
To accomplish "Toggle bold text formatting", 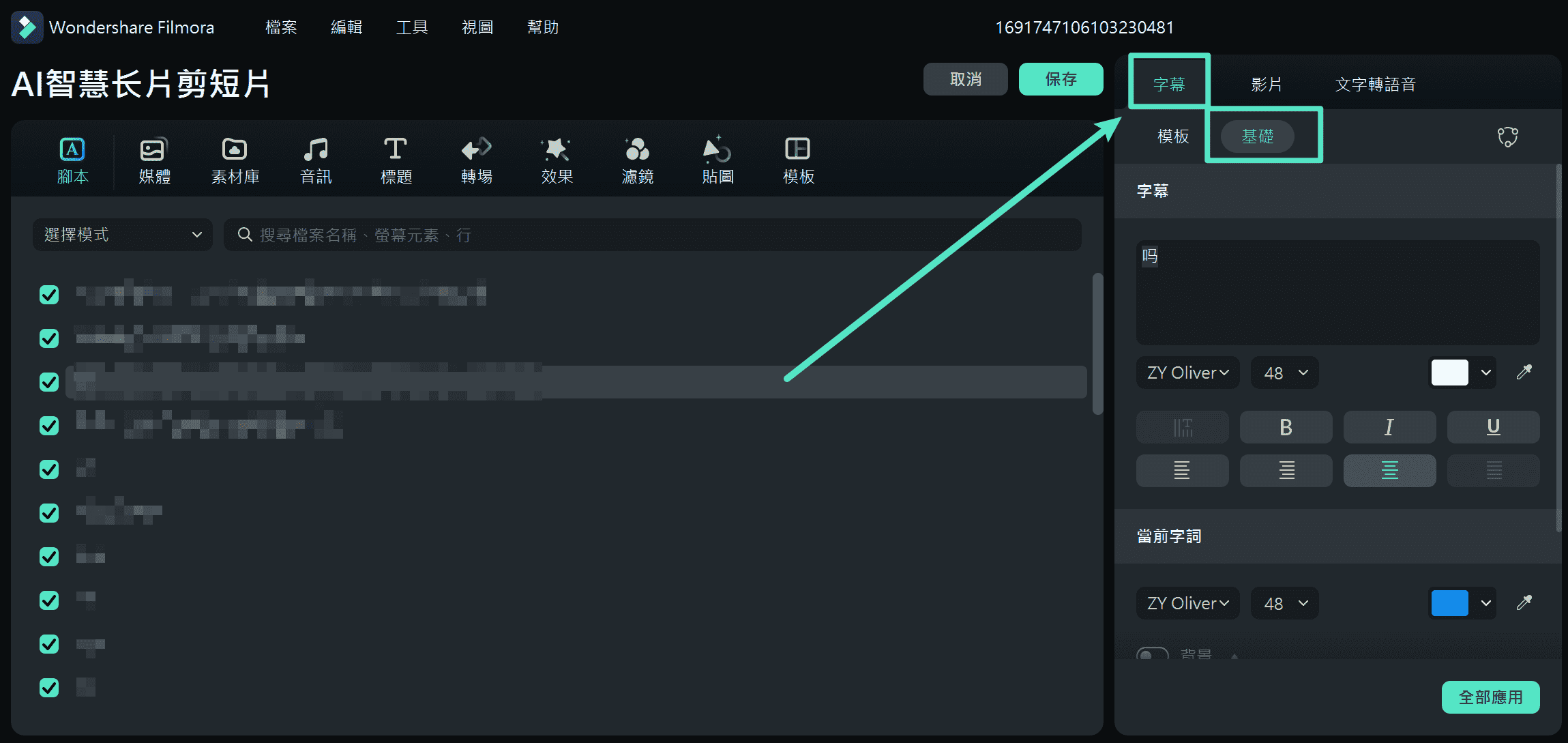I will [1286, 427].
